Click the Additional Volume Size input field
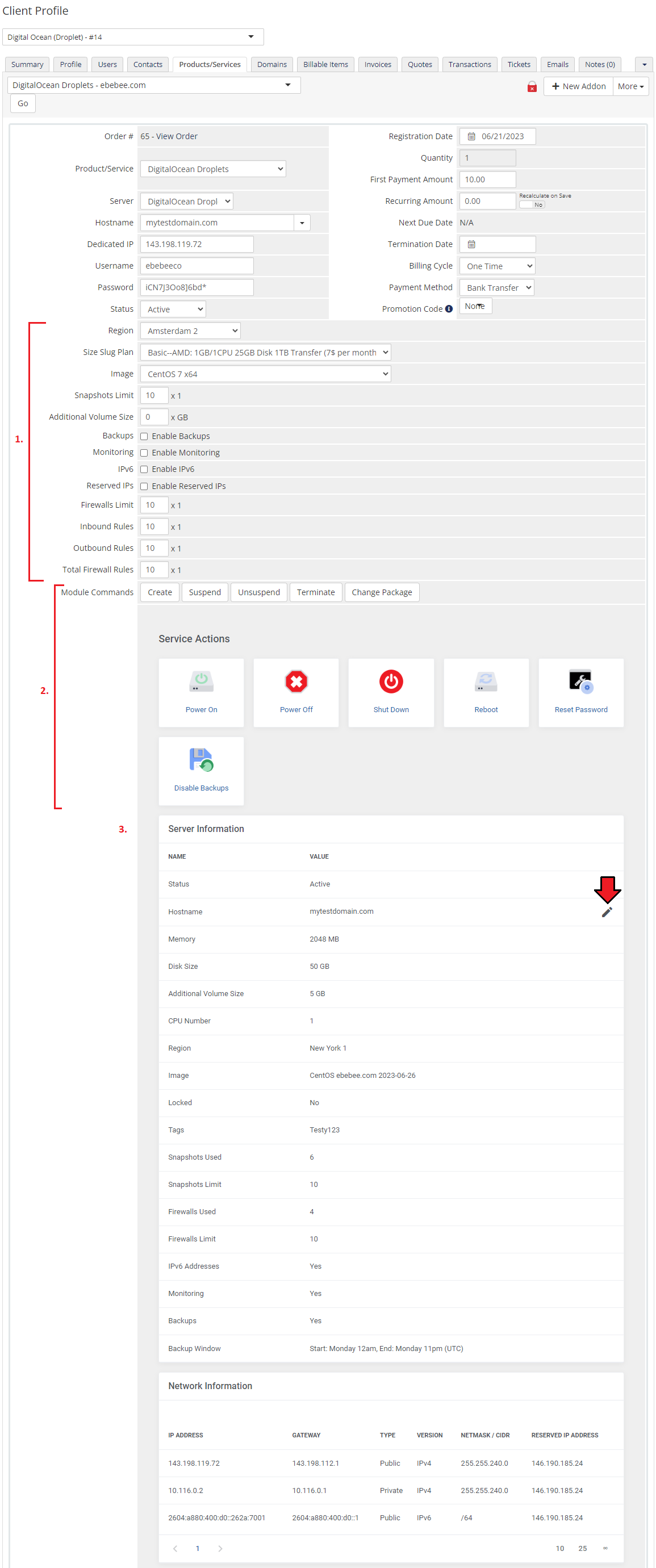This screenshot has width=656, height=1568. click(154, 417)
